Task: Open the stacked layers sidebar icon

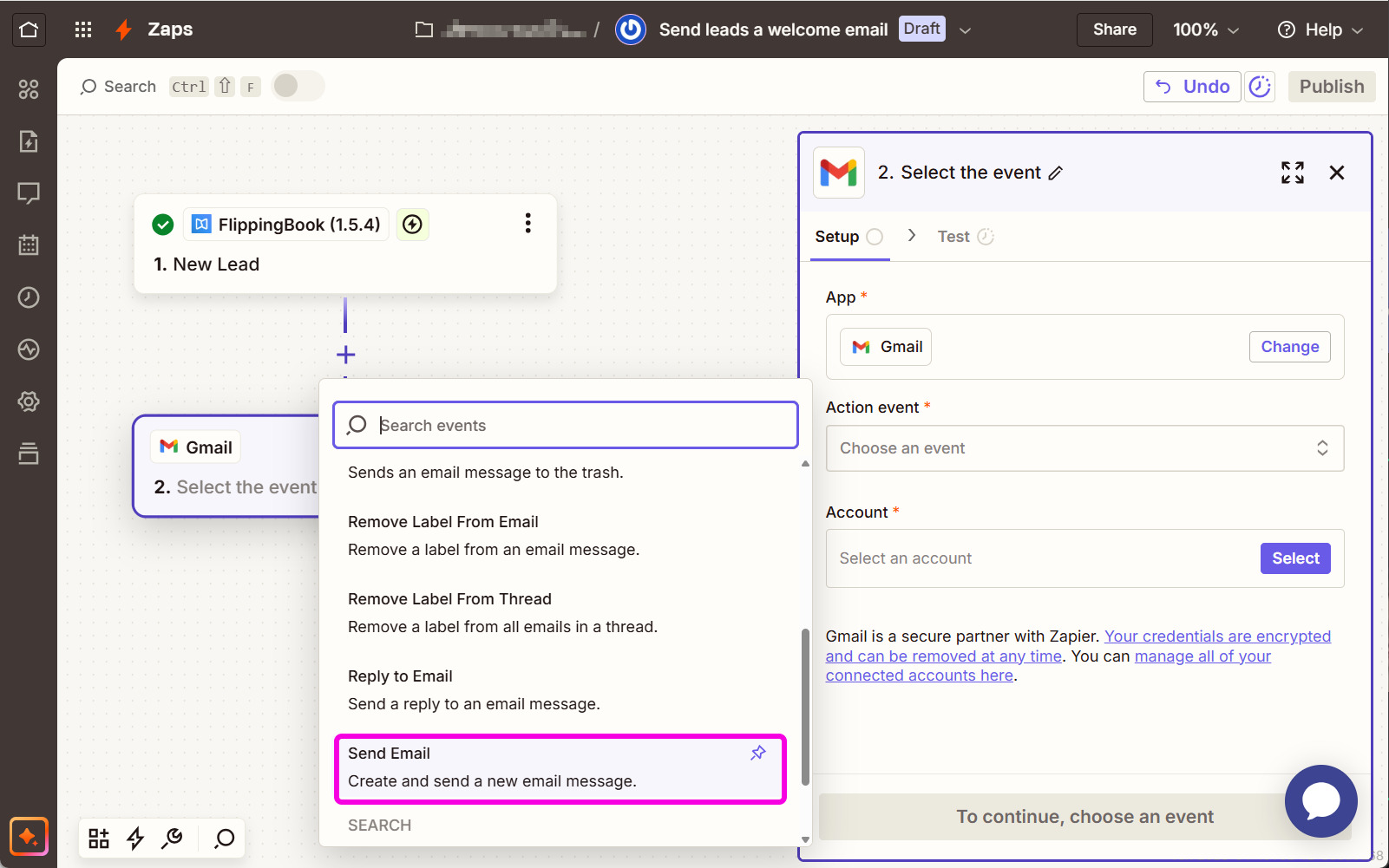Action: tap(29, 454)
